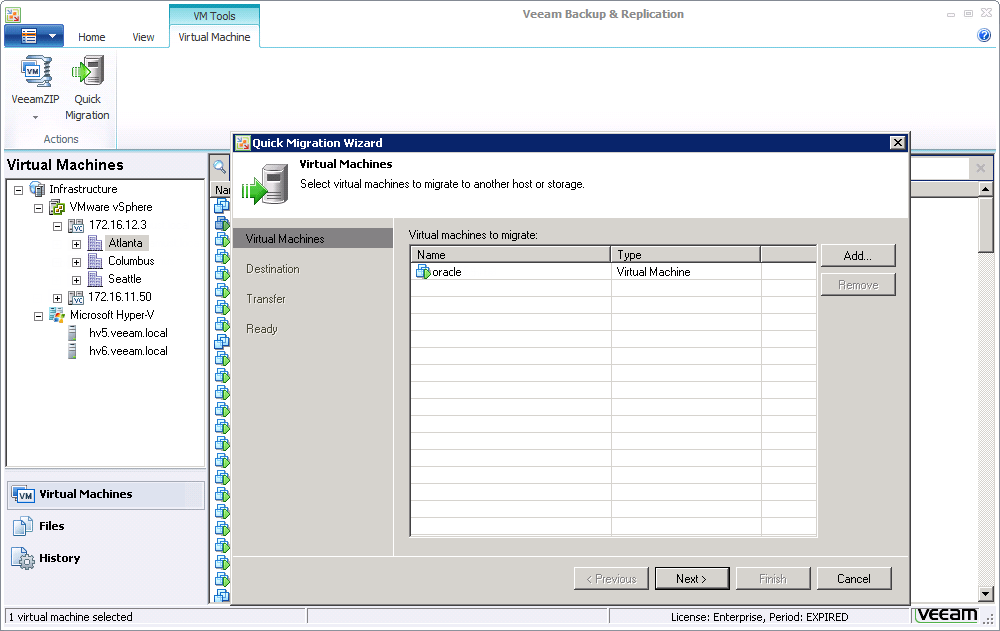Click the Virtual Machines wizard step
Screen dimensions: 1000x631
tap(313, 239)
